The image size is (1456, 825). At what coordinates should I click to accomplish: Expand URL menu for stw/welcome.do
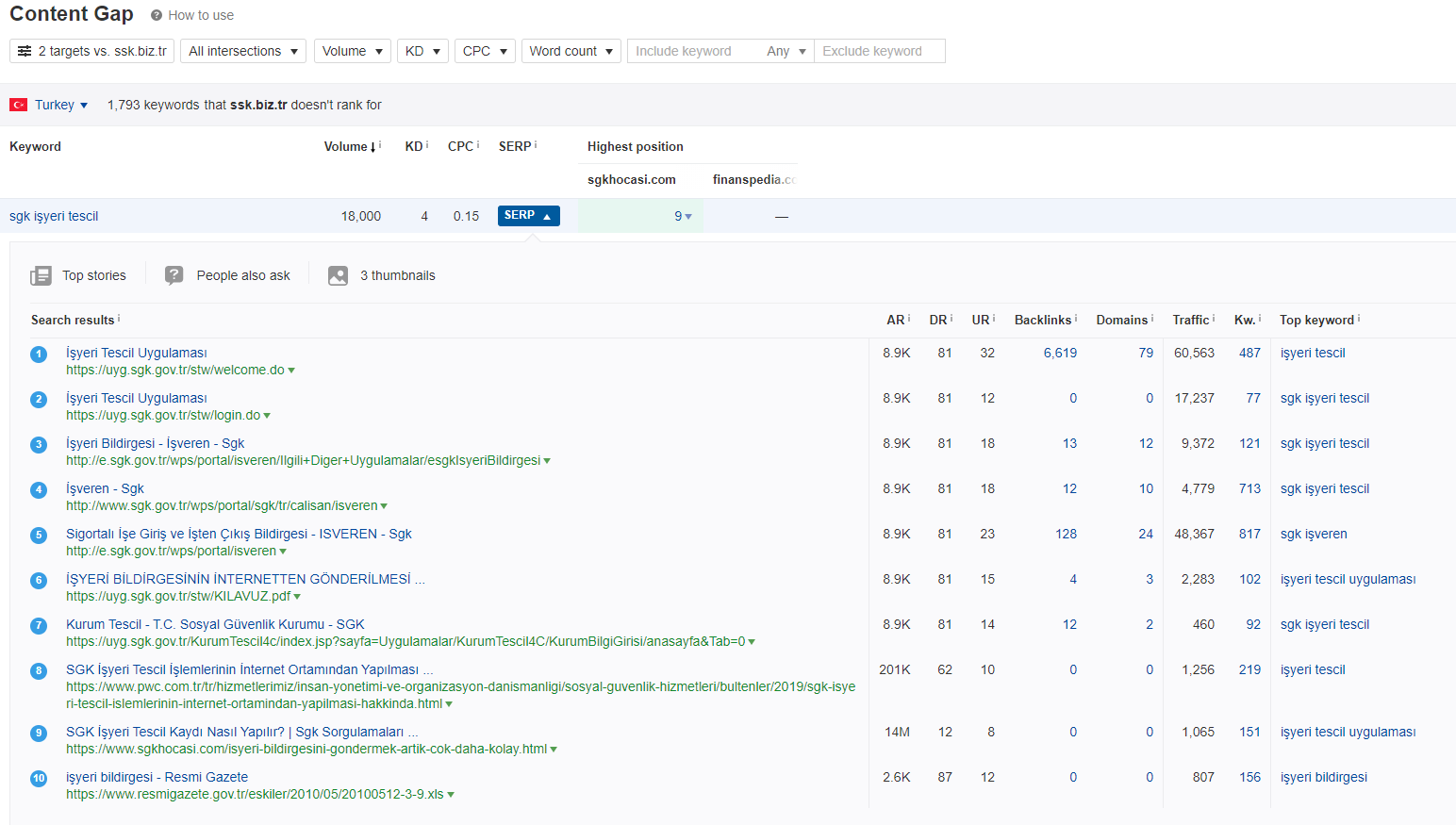point(291,371)
